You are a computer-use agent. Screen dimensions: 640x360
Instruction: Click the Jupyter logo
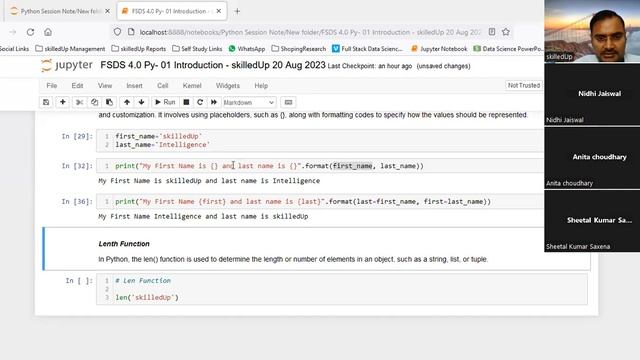67,65
